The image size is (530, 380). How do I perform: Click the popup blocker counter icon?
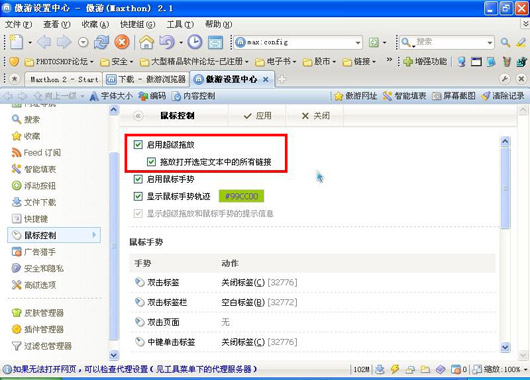coord(459,369)
